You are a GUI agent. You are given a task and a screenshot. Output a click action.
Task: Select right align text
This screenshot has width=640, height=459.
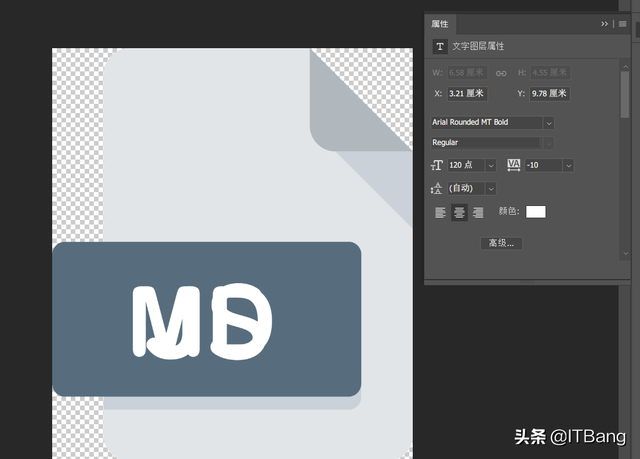tap(478, 213)
